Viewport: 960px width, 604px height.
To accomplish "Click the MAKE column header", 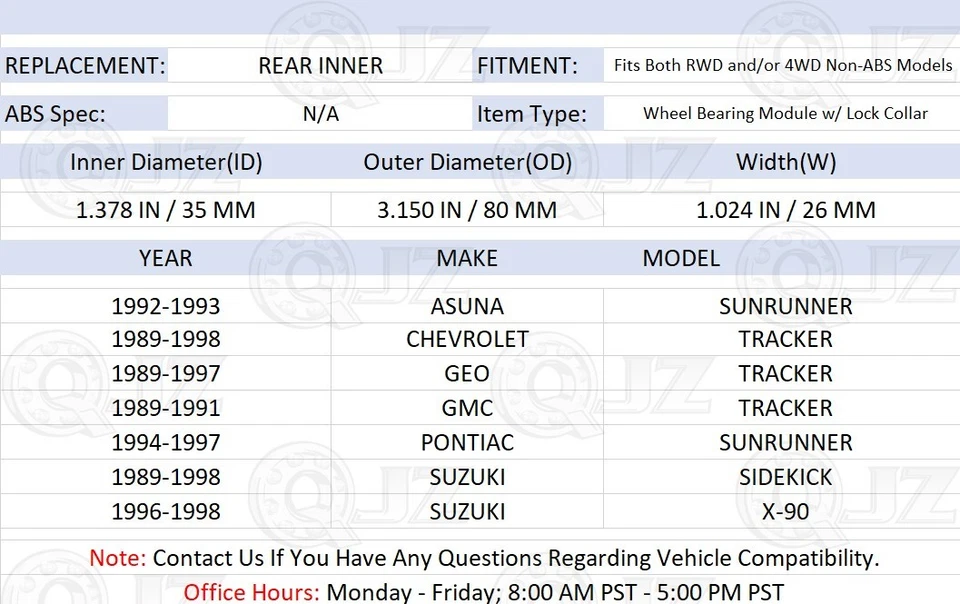I will pos(467,258).
